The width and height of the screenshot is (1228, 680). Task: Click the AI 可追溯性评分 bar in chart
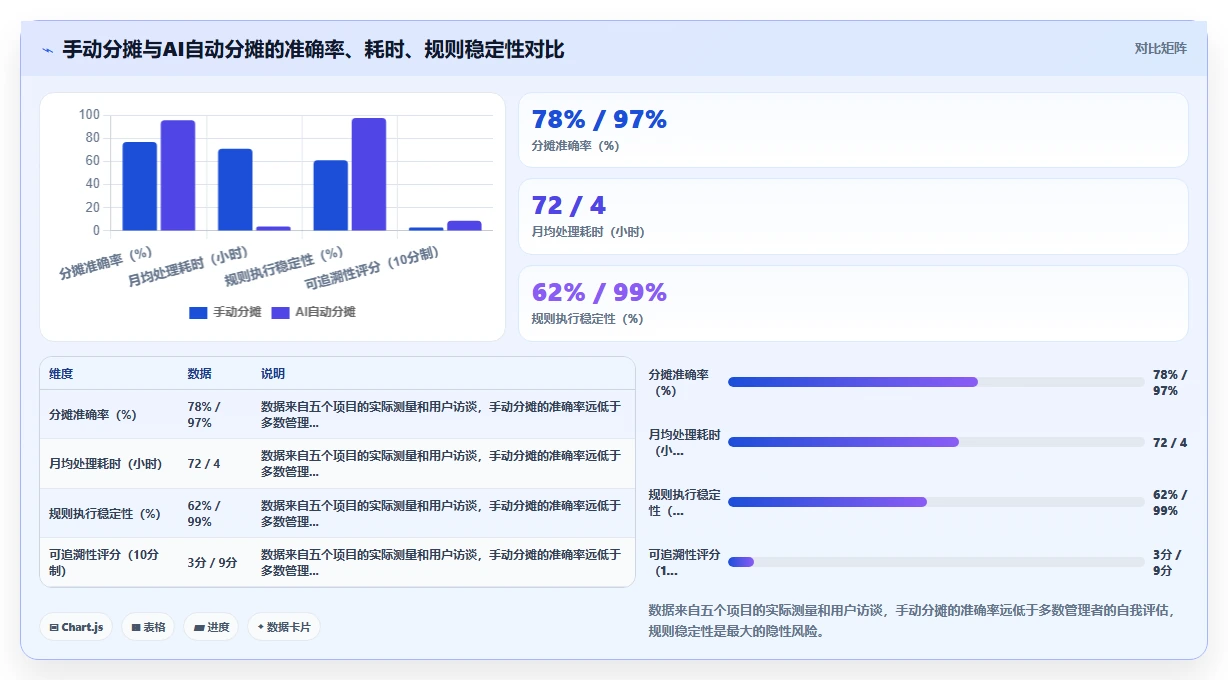(464, 226)
